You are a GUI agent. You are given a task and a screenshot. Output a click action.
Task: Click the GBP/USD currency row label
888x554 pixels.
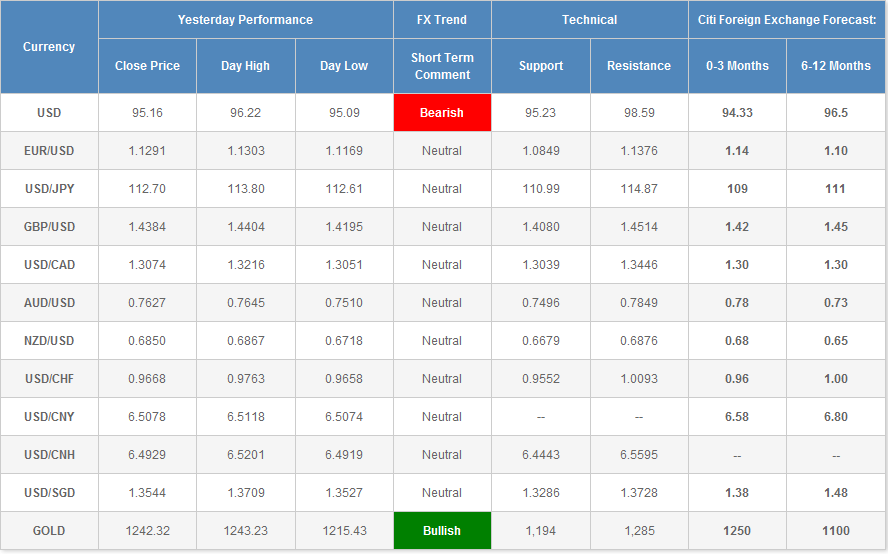pos(49,227)
